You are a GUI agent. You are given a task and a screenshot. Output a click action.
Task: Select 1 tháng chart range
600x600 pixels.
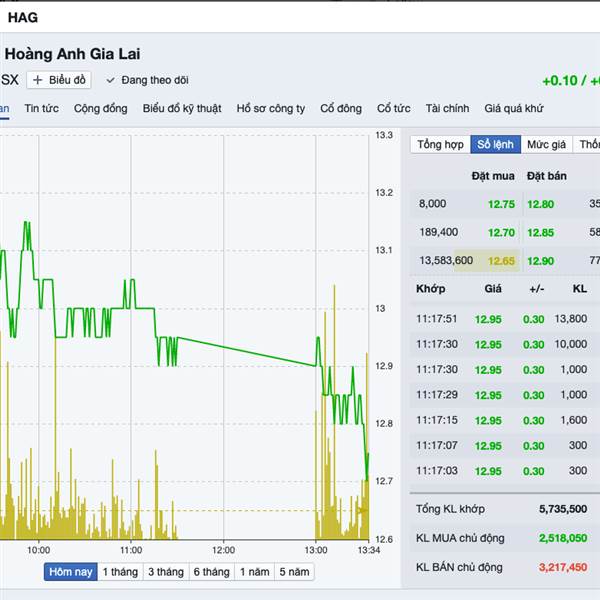(120, 572)
